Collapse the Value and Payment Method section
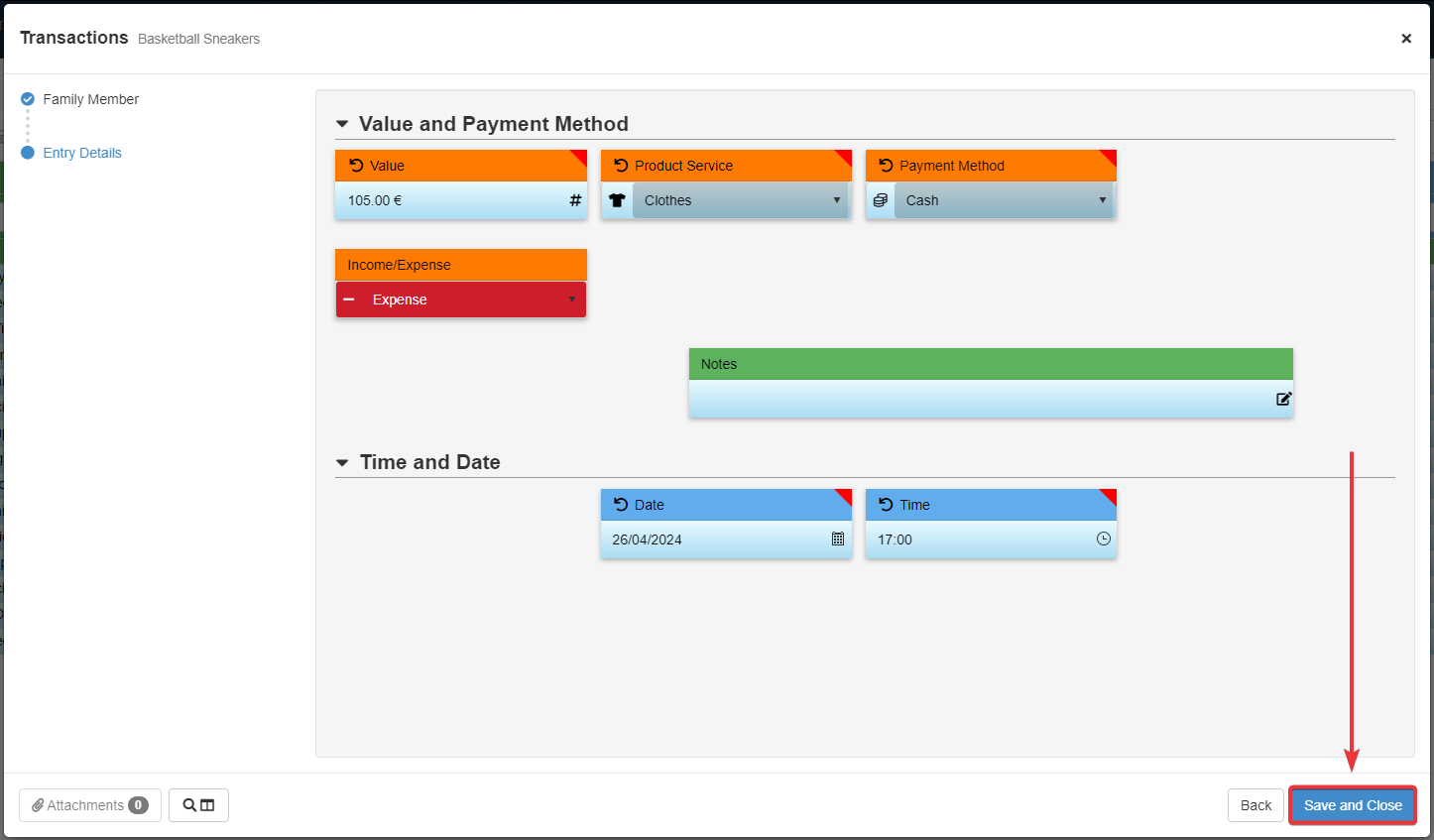This screenshot has width=1434, height=840. click(x=342, y=124)
